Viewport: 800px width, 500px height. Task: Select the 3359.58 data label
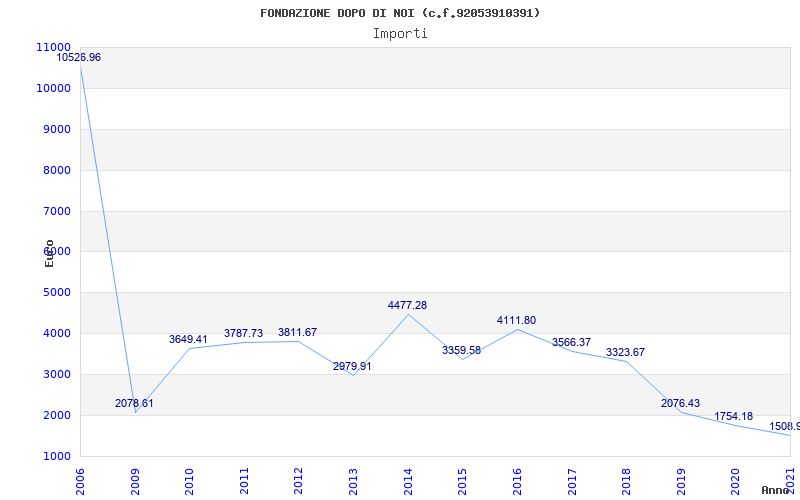tap(461, 351)
